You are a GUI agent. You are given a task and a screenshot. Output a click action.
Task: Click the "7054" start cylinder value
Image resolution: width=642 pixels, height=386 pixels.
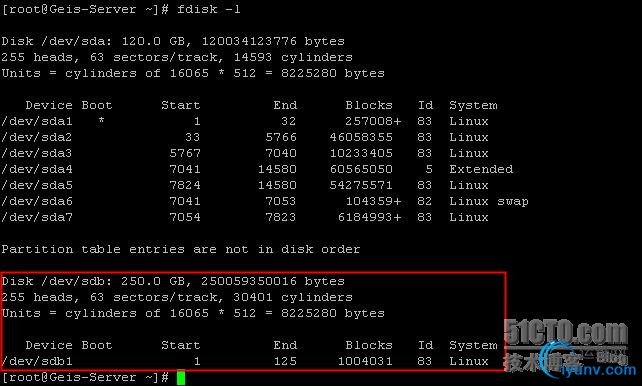[x=185, y=217]
